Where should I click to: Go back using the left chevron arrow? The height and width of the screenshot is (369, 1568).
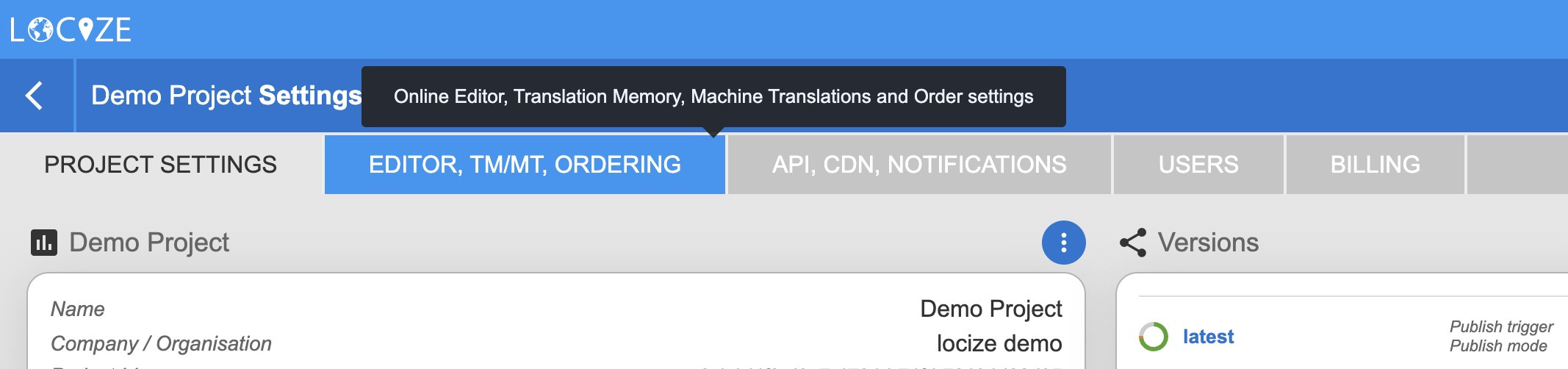click(35, 96)
